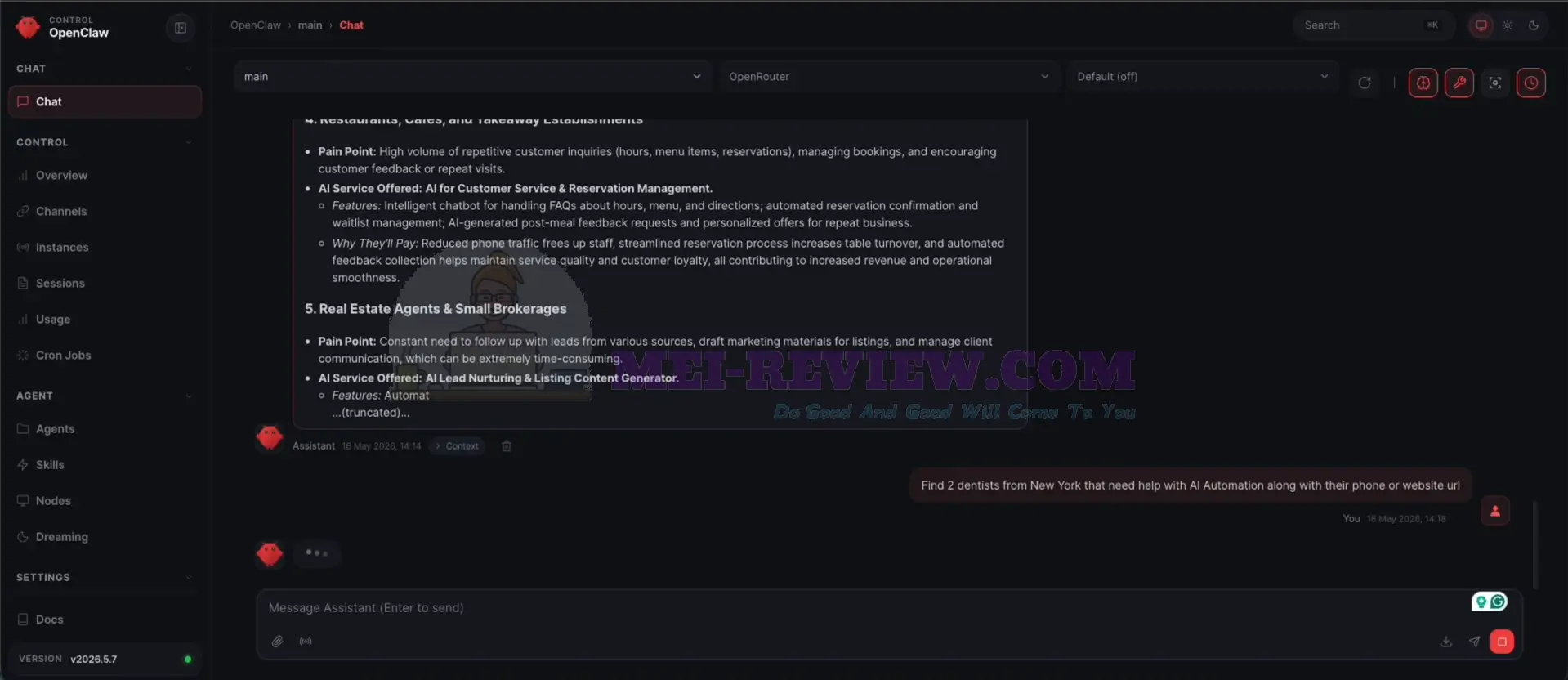This screenshot has height=680, width=1568.
Task: Open the main session dropdown
Action: 472,77
